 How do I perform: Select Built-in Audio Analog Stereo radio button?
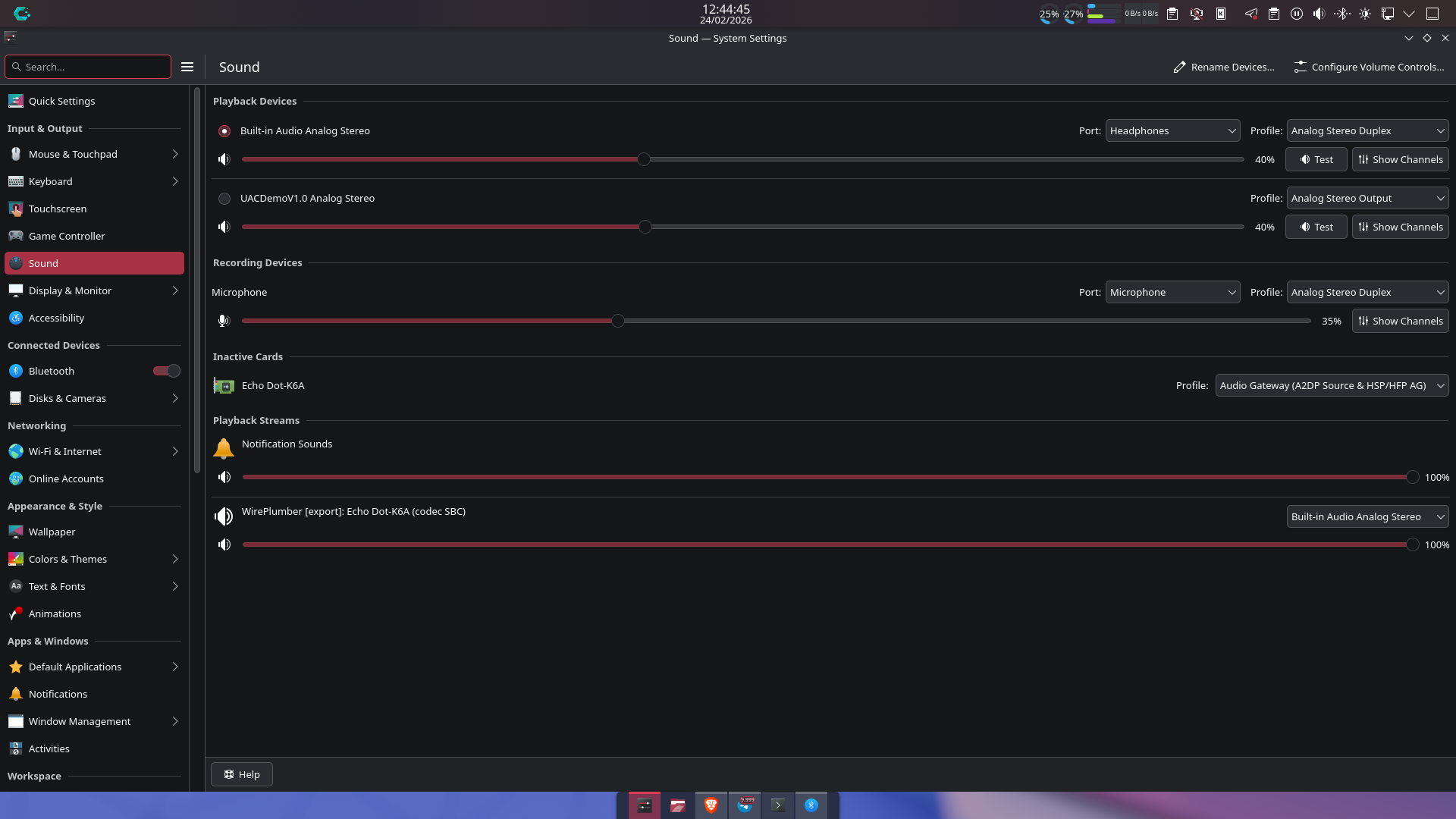(224, 131)
